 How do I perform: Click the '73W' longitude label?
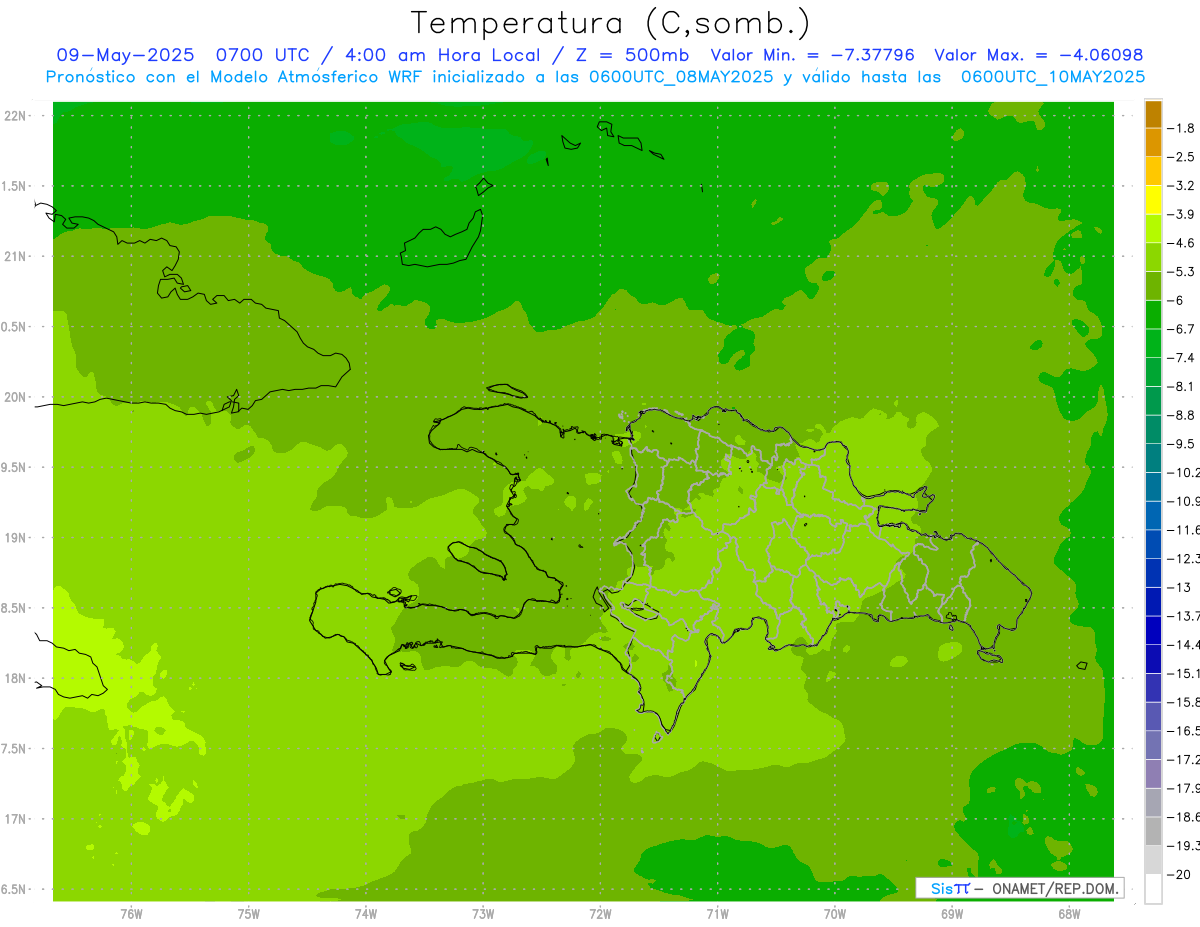[483, 914]
